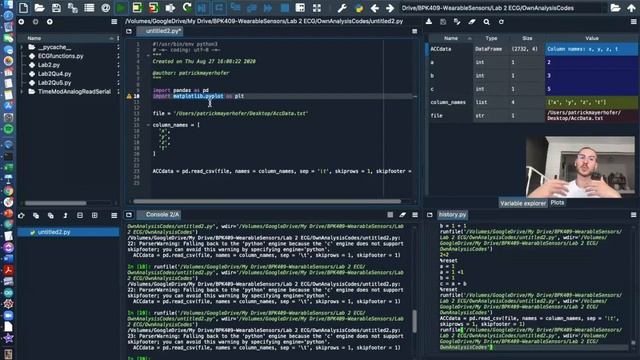Click the editor horizontal scrollbar
This screenshot has width=640, height=360.
coord(267,201)
